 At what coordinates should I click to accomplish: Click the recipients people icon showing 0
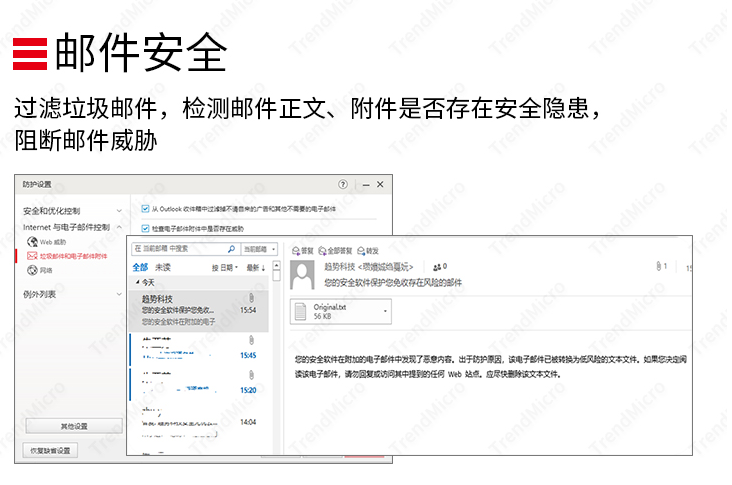pos(439,268)
